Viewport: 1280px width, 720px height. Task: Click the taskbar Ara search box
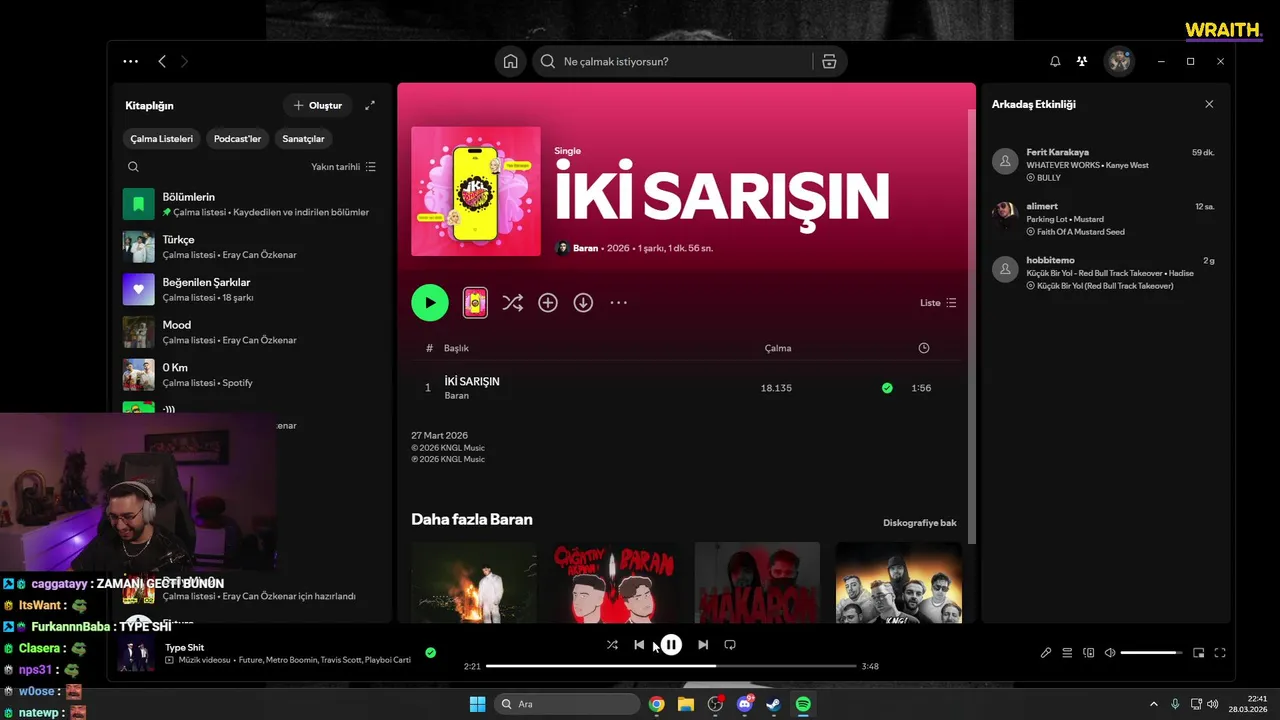pyautogui.click(x=567, y=704)
